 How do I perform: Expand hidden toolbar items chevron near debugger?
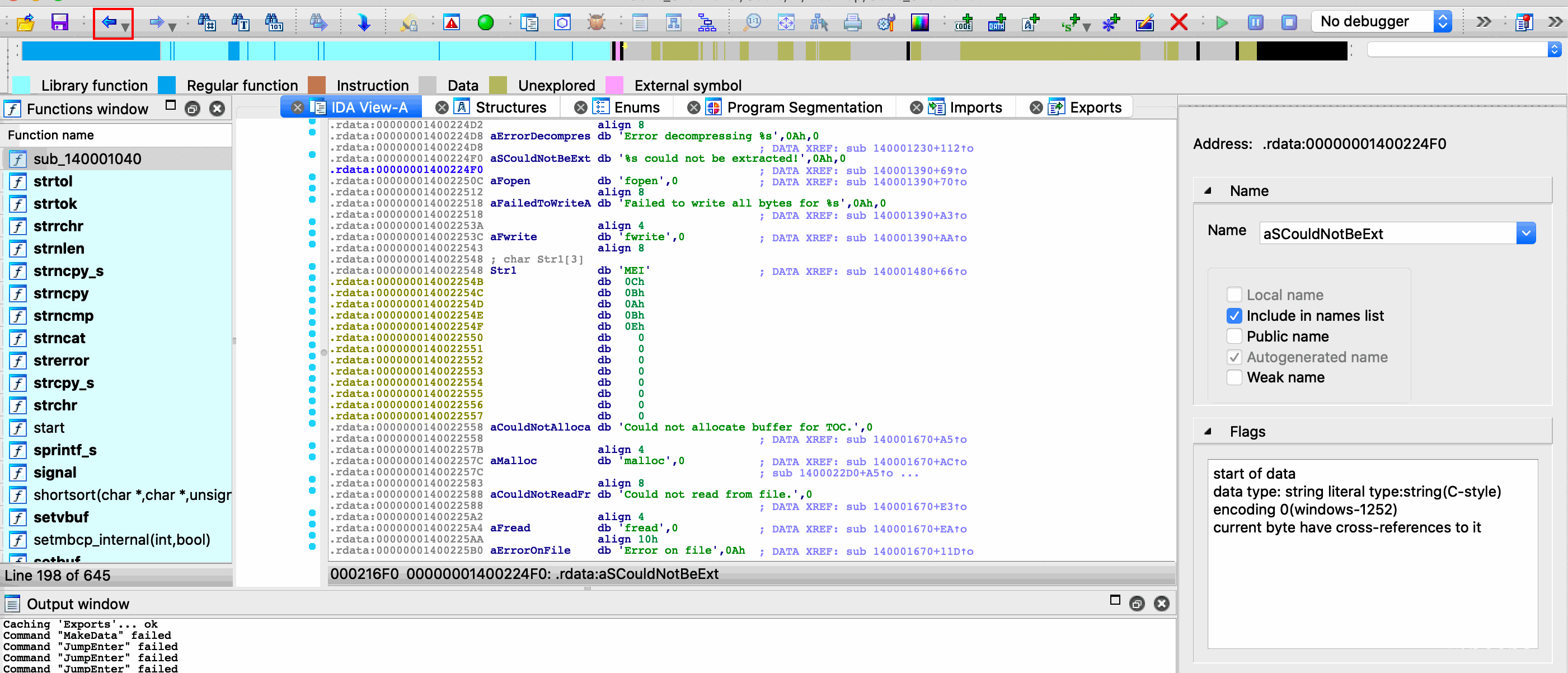1484,22
